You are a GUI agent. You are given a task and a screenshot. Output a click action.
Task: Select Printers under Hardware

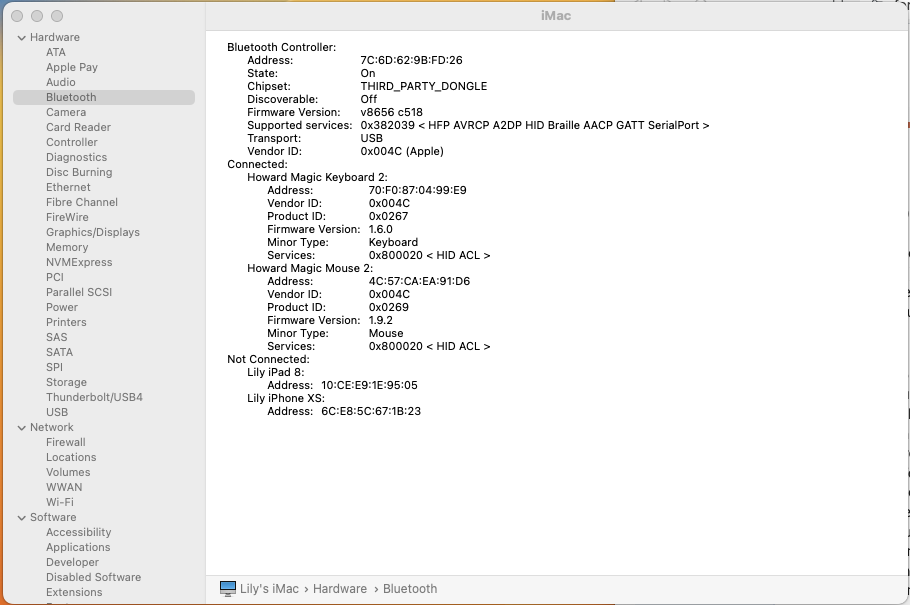pos(66,322)
